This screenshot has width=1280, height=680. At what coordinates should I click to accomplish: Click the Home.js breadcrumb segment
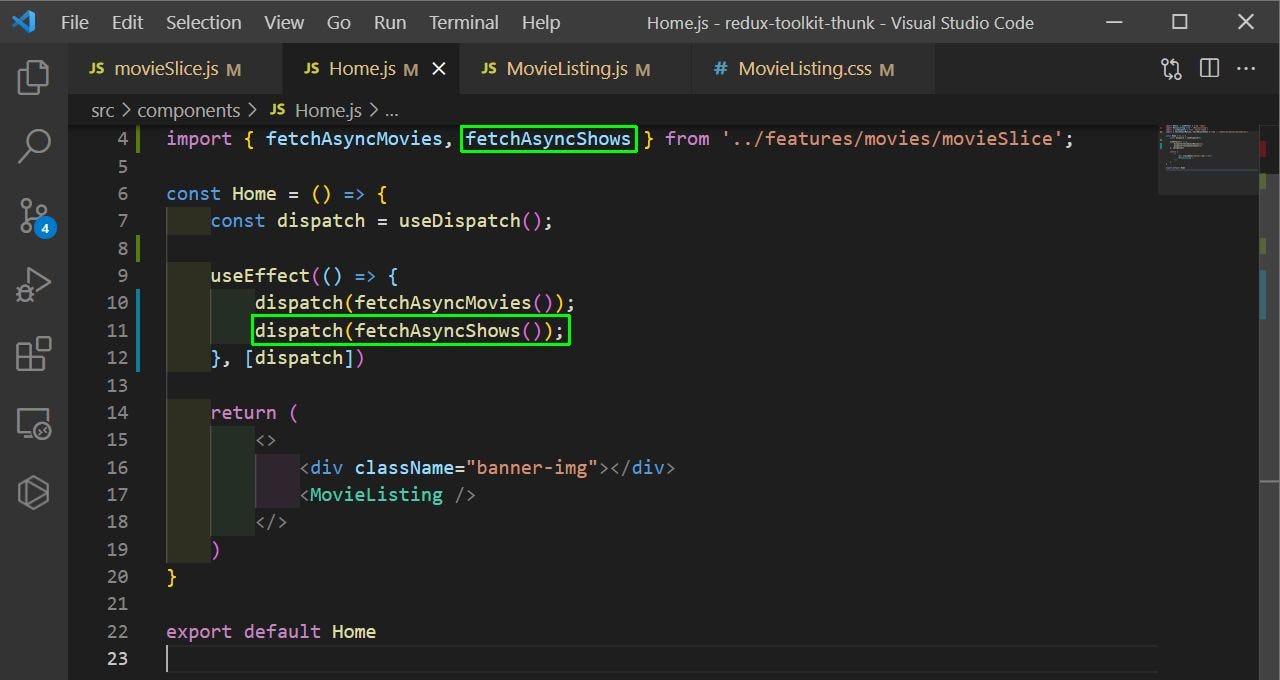(328, 110)
